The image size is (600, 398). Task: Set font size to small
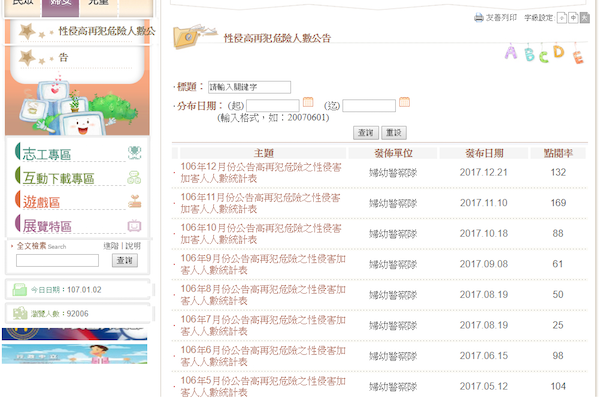click(x=561, y=18)
